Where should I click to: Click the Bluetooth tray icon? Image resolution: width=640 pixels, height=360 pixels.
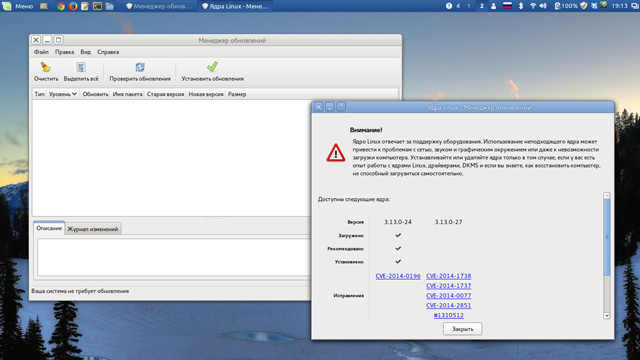[x=521, y=6]
